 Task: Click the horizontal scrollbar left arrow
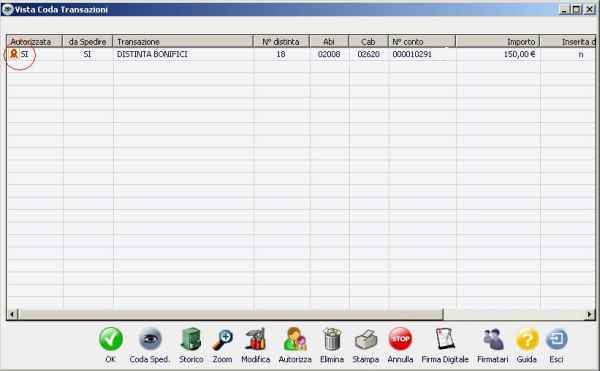(12, 314)
